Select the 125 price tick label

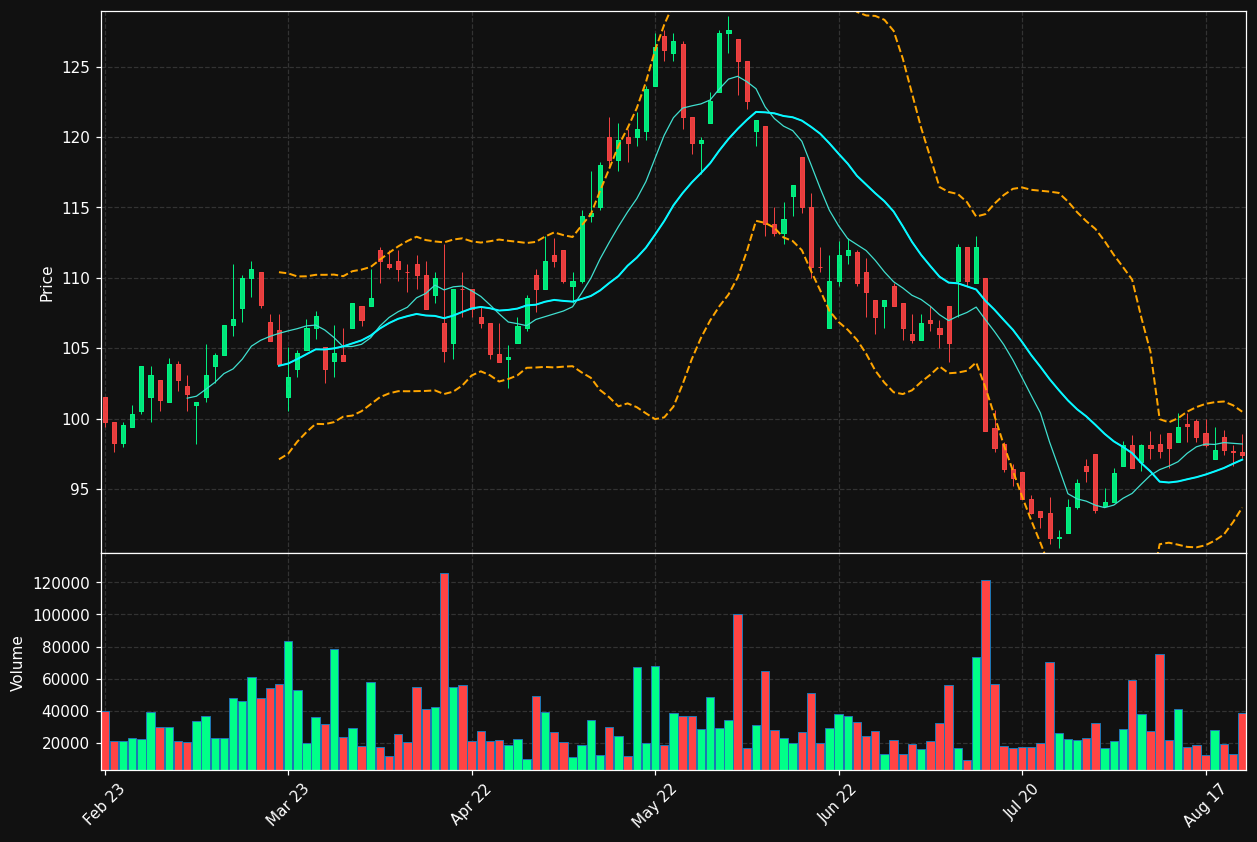(75, 67)
